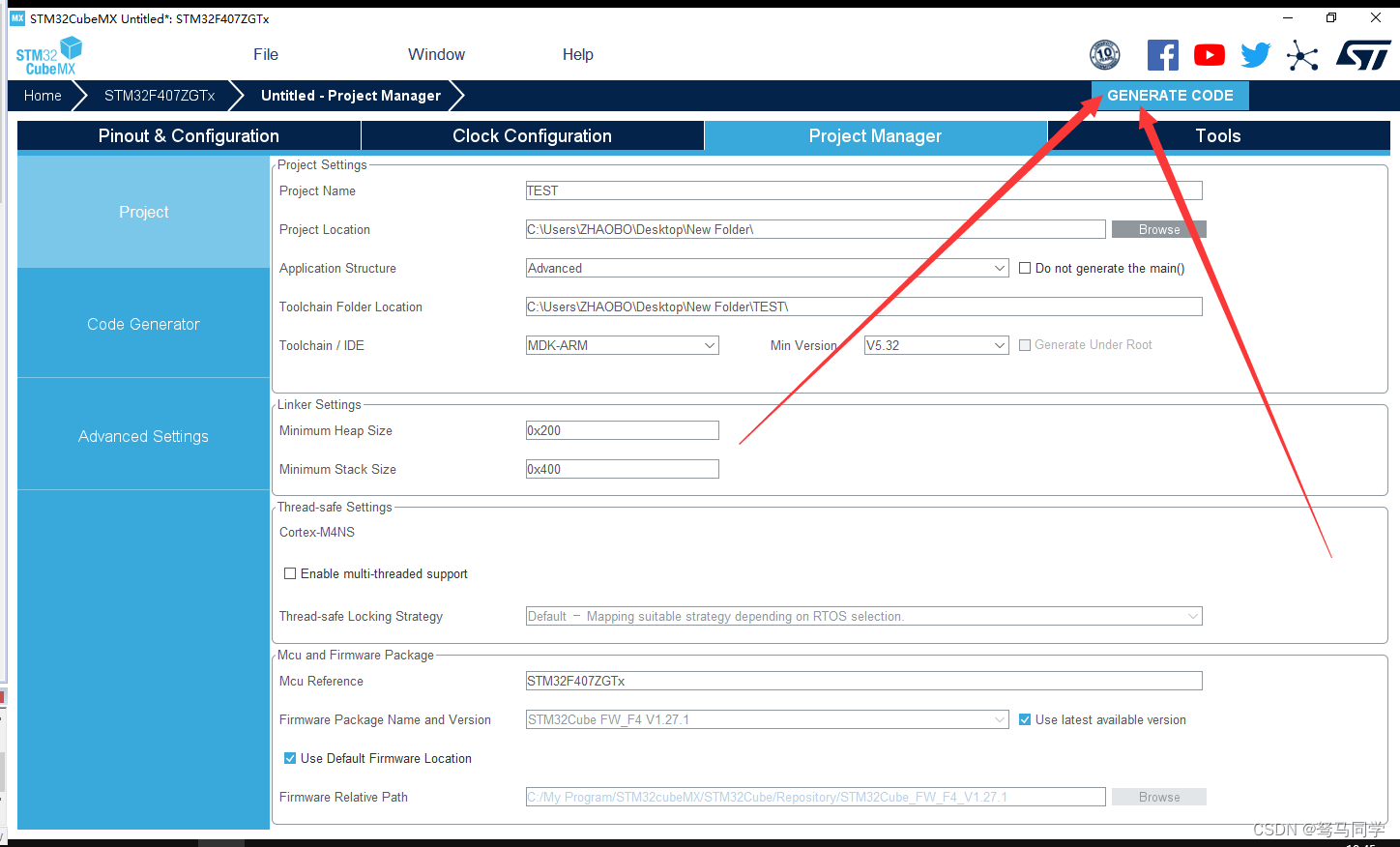Click the STM32CubeMX logo
Screen dimensions: 1400x847
click(x=48, y=55)
